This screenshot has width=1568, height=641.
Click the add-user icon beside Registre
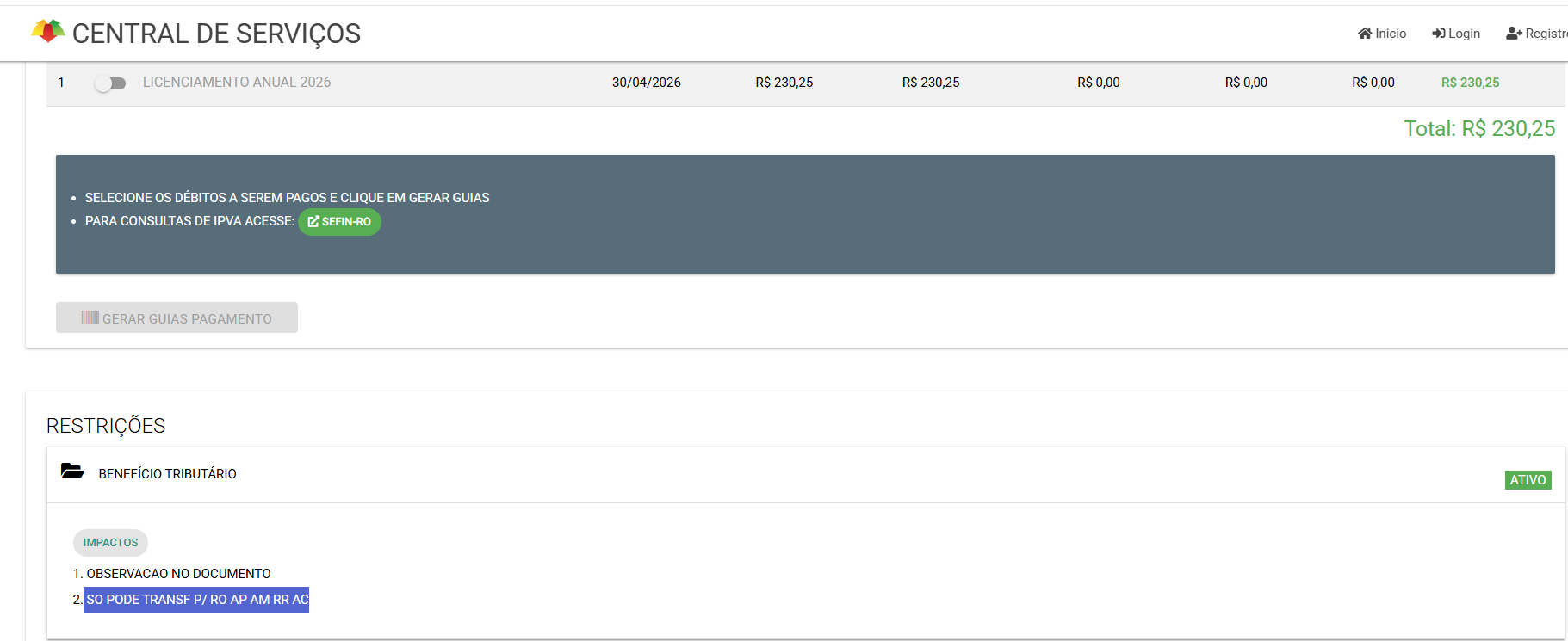[x=1514, y=34]
